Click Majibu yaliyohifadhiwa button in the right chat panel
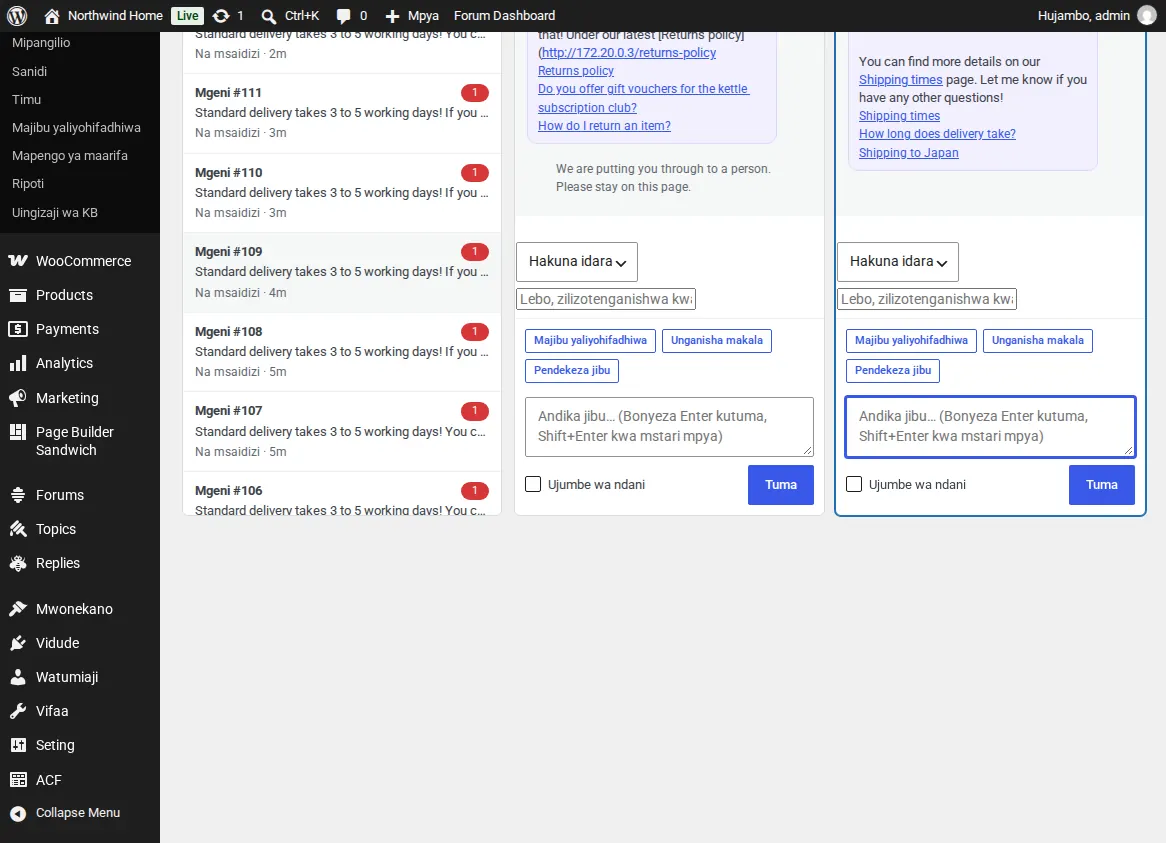 (911, 340)
